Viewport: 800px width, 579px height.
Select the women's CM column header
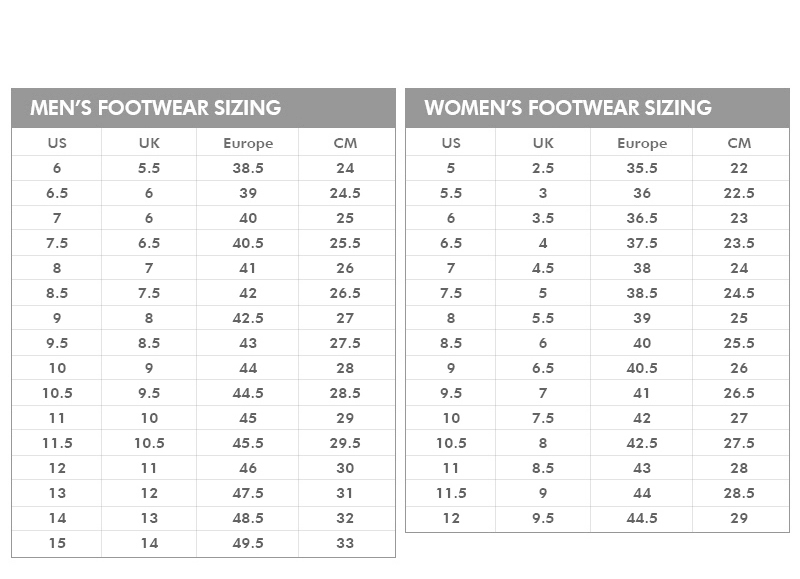click(x=739, y=143)
